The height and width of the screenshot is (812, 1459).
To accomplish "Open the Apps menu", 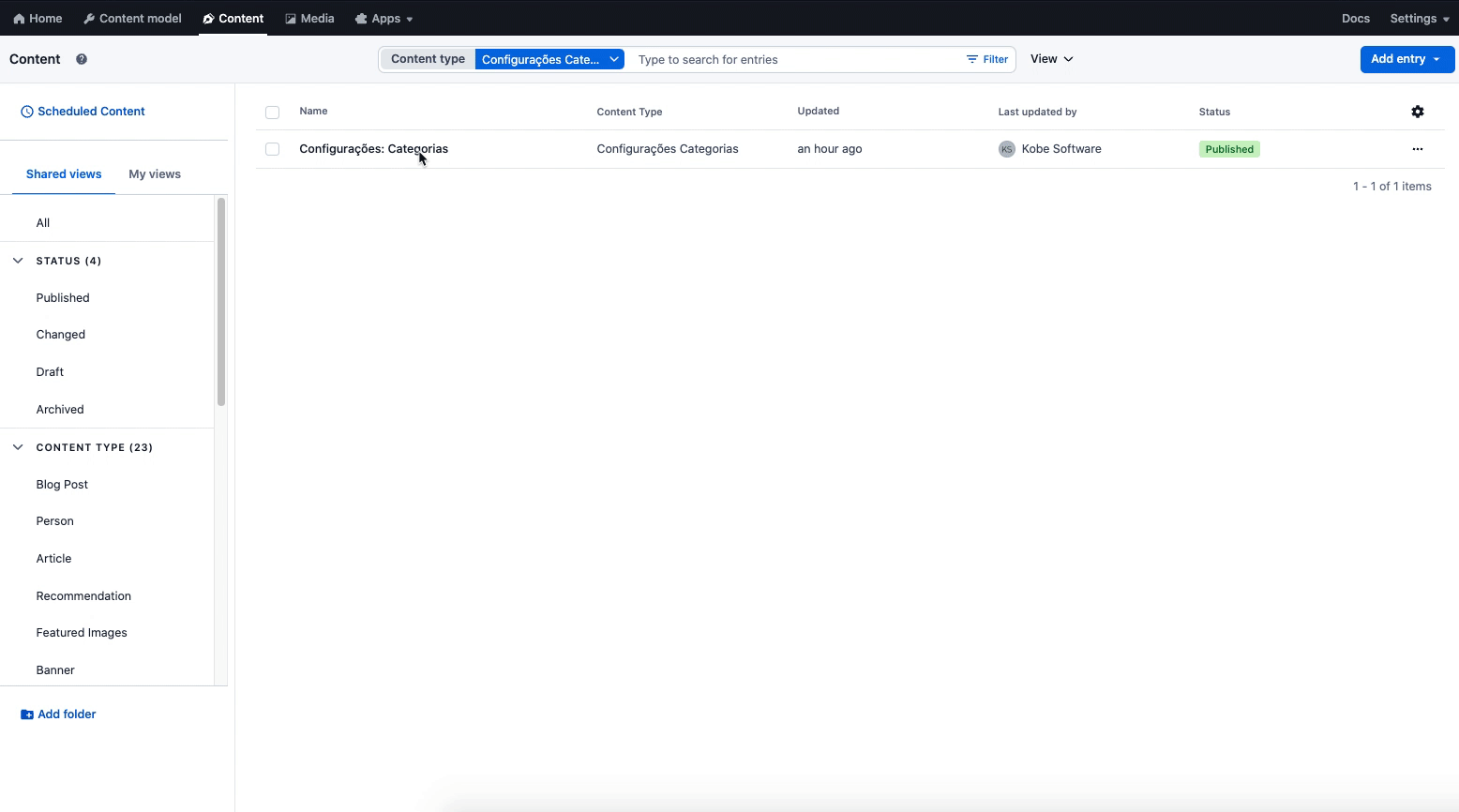I will (384, 18).
